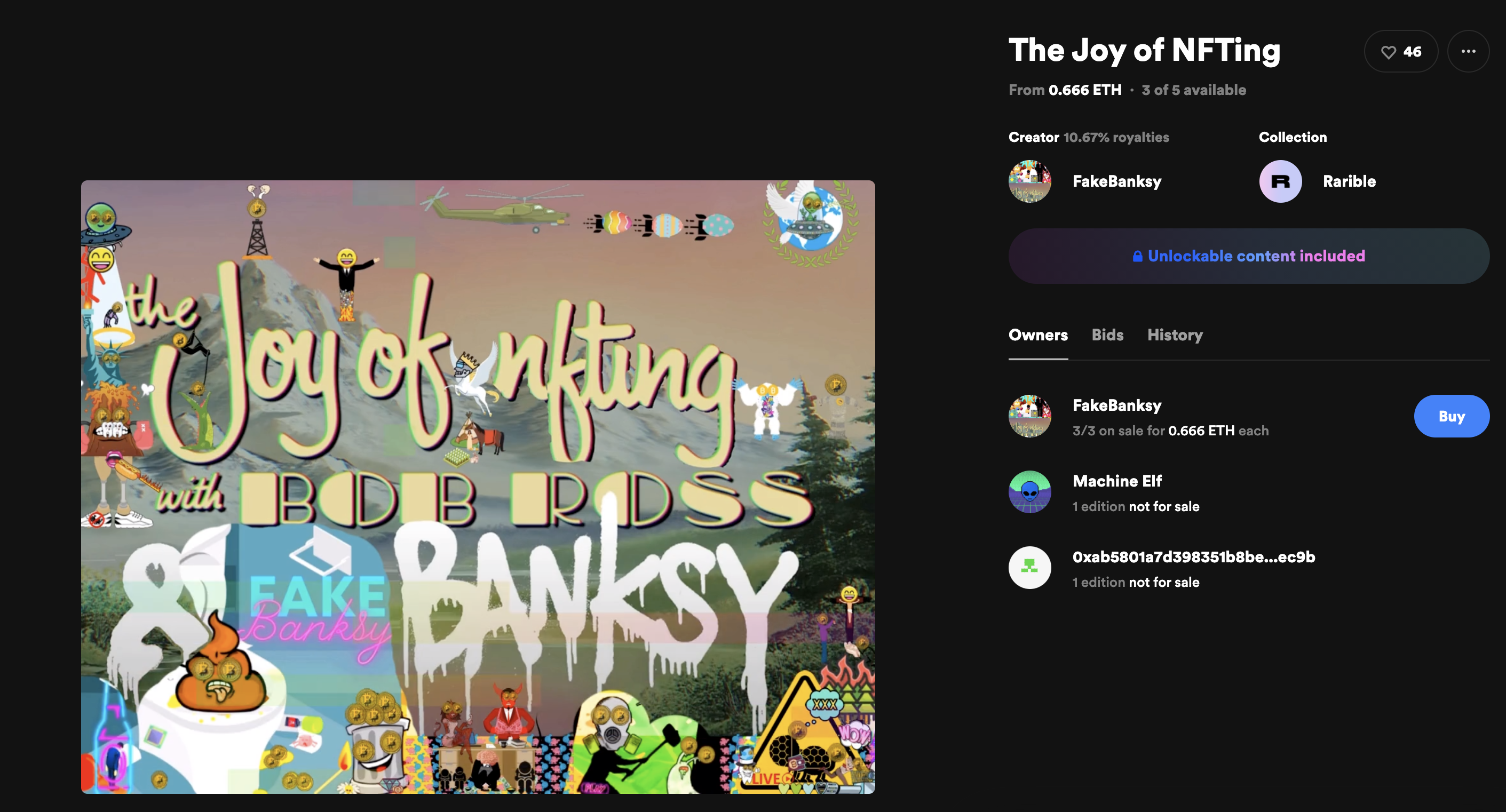Open the Rarible collection logo icon
This screenshot has height=812, width=1506.
[1280, 181]
